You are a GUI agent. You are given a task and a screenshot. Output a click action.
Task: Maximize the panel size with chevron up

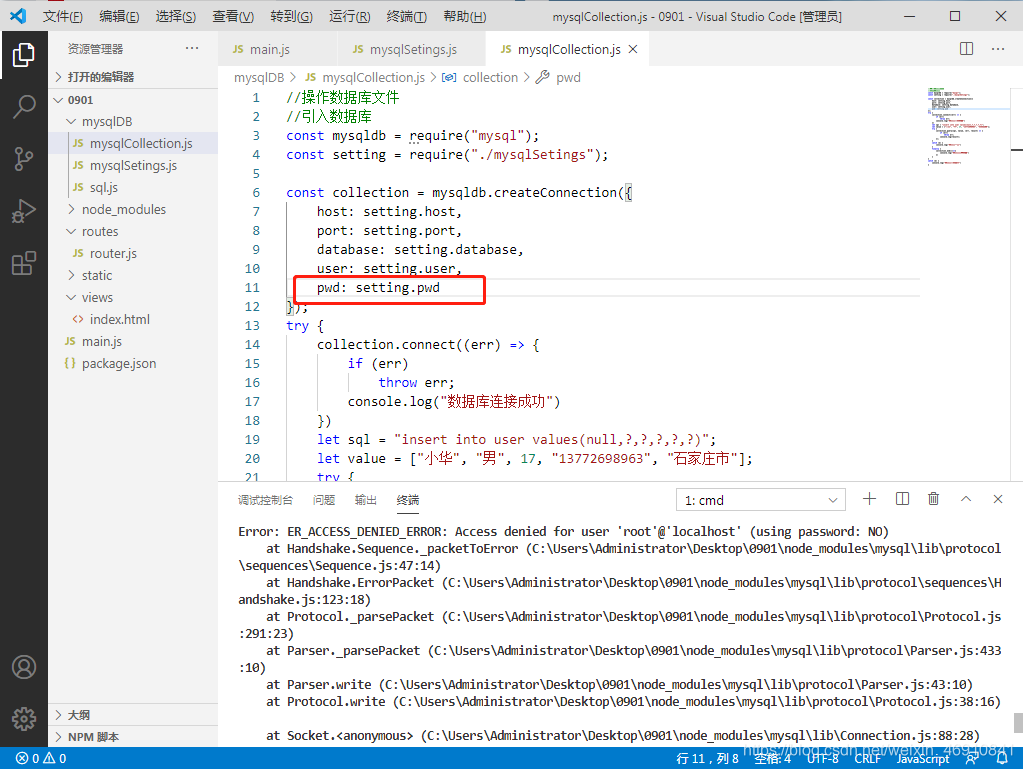coord(966,499)
